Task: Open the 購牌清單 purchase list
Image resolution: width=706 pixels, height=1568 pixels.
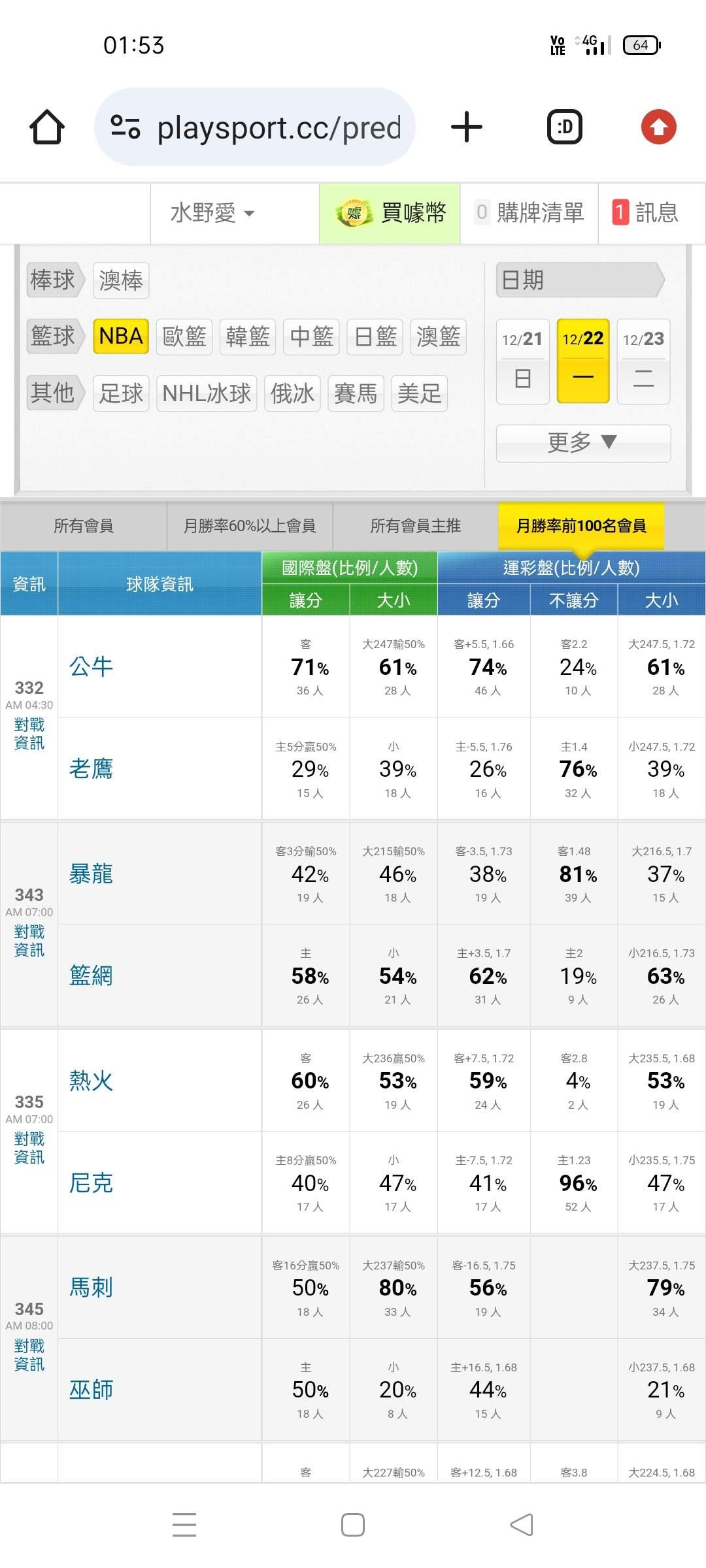Action: click(529, 213)
